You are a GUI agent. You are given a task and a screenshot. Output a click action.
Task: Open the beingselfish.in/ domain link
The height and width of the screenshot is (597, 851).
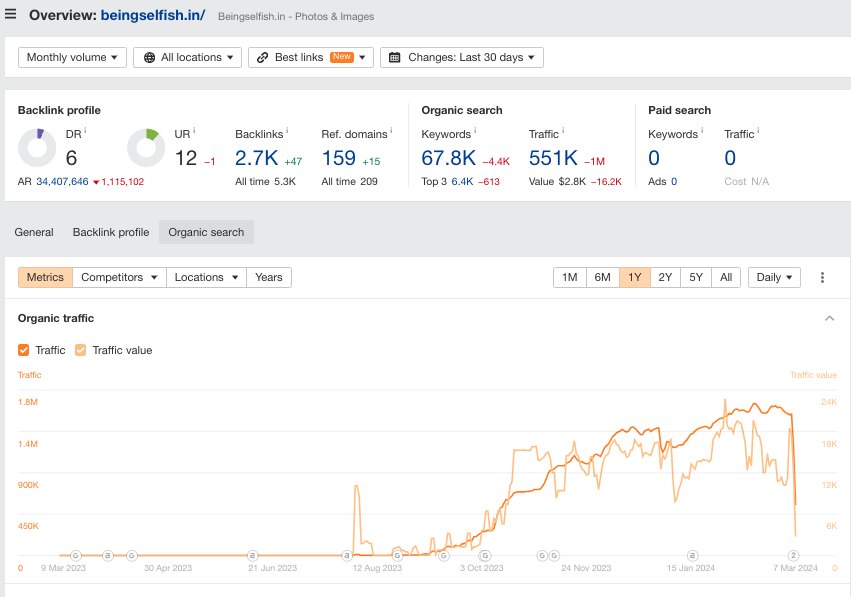pos(152,16)
